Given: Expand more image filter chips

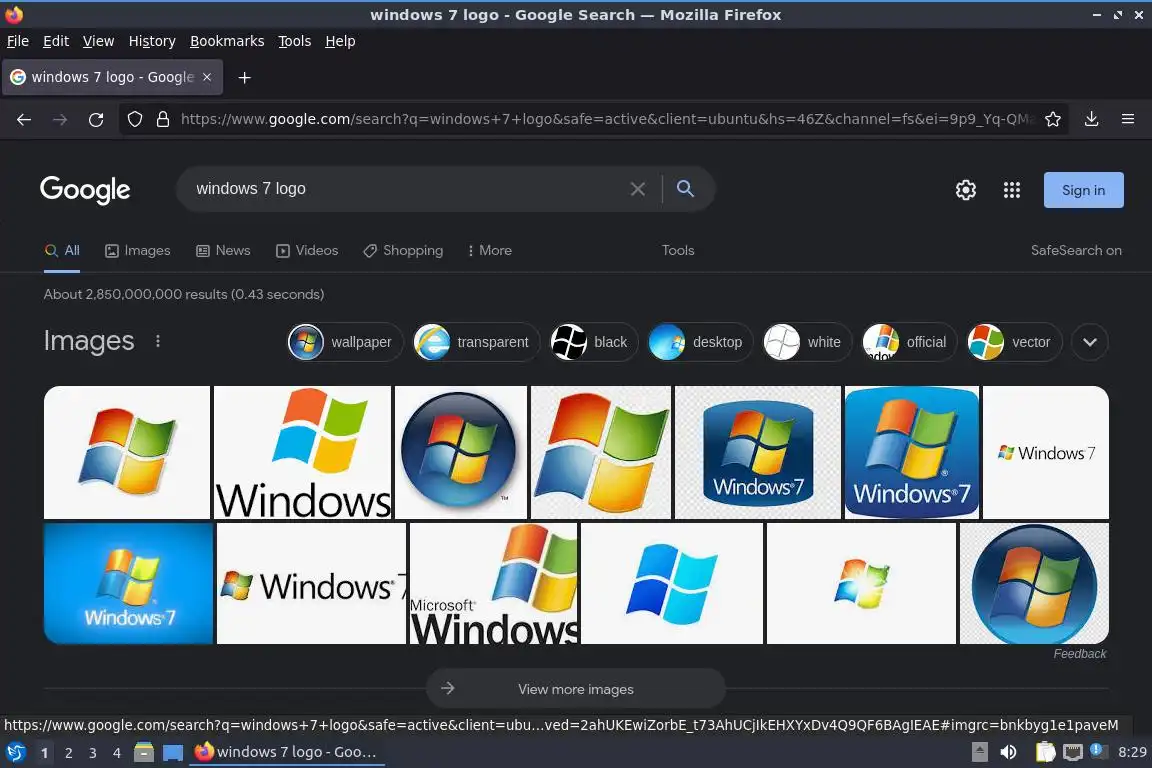Looking at the screenshot, I should pos(1090,342).
